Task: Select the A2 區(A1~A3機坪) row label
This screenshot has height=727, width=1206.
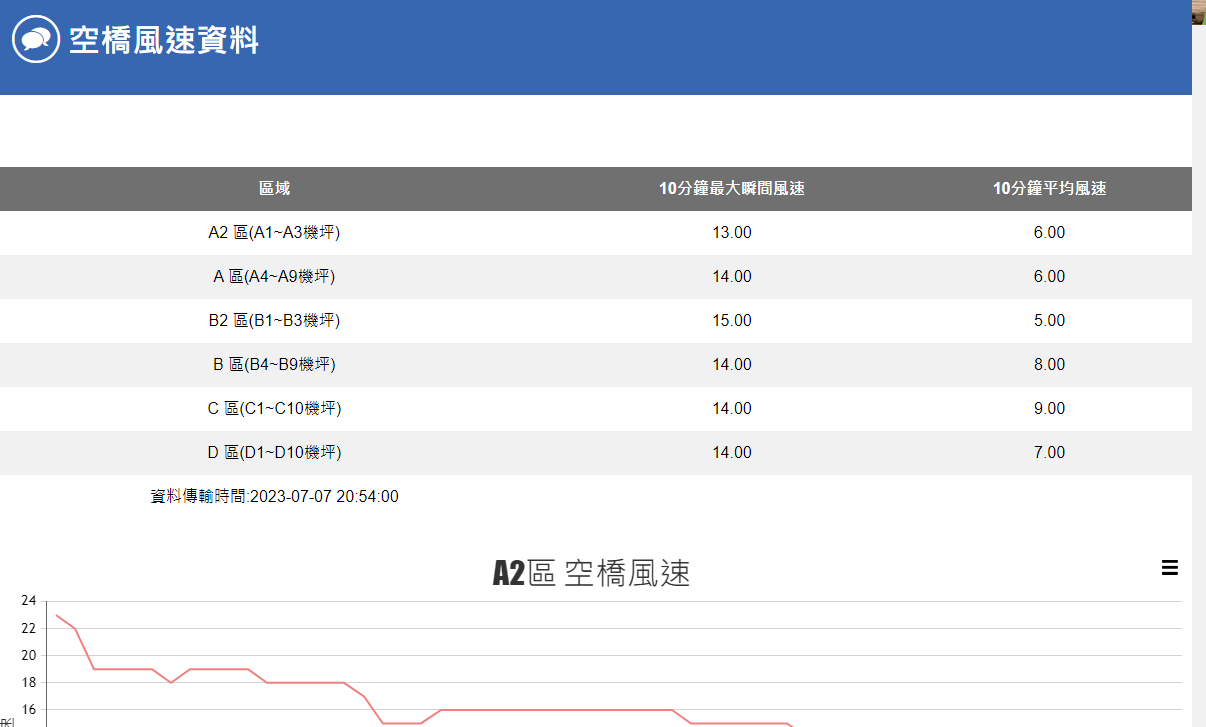Action: tap(274, 233)
